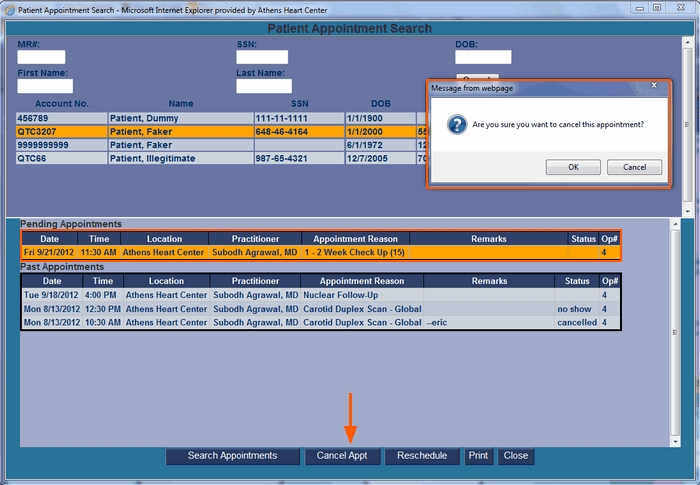The height and width of the screenshot is (485, 700).
Task: Maximize the Patient Appointment Search window
Action: (x=657, y=8)
